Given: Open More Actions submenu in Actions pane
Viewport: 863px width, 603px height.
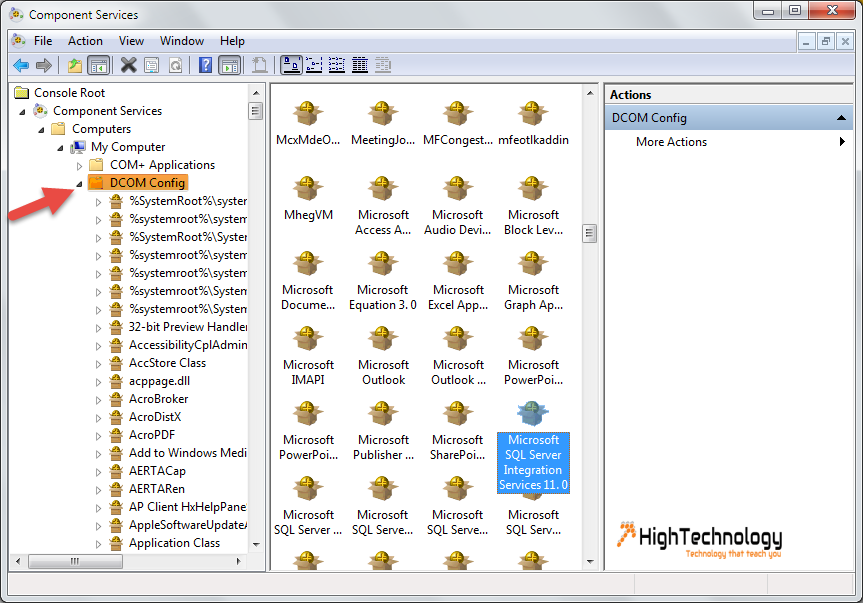Looking at the screenshot, I should (x=728, y=142).
